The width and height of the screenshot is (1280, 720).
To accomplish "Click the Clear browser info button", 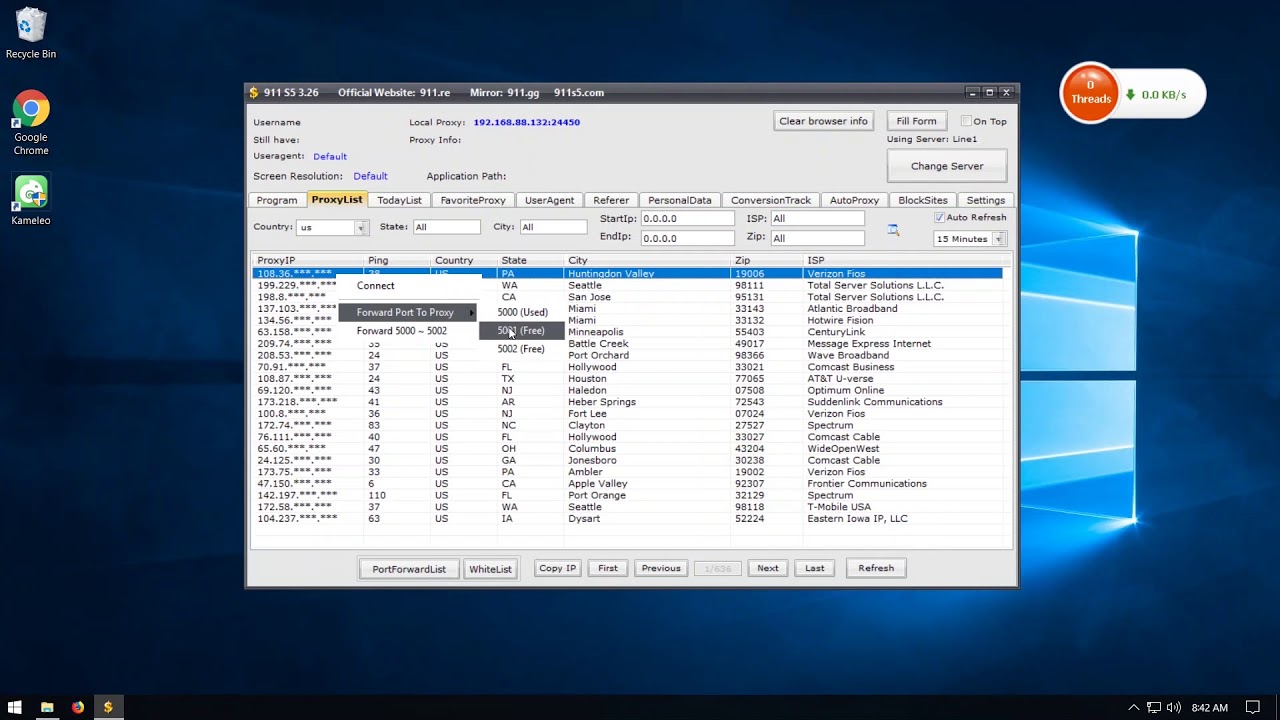I will tap(823, 121).
